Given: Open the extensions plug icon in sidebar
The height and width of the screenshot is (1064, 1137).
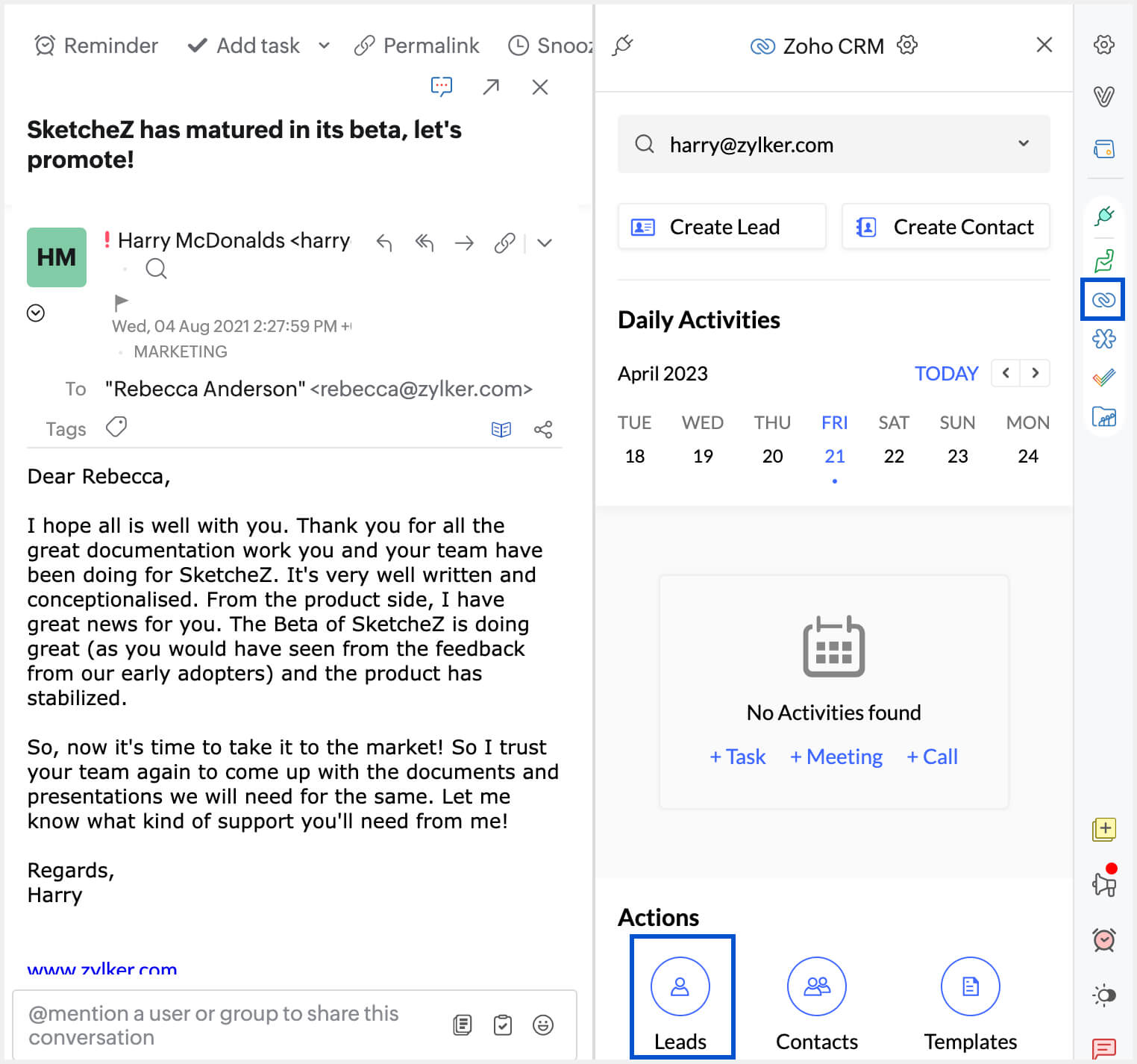Looking at the screenshot, I should tap(1104, 216).
